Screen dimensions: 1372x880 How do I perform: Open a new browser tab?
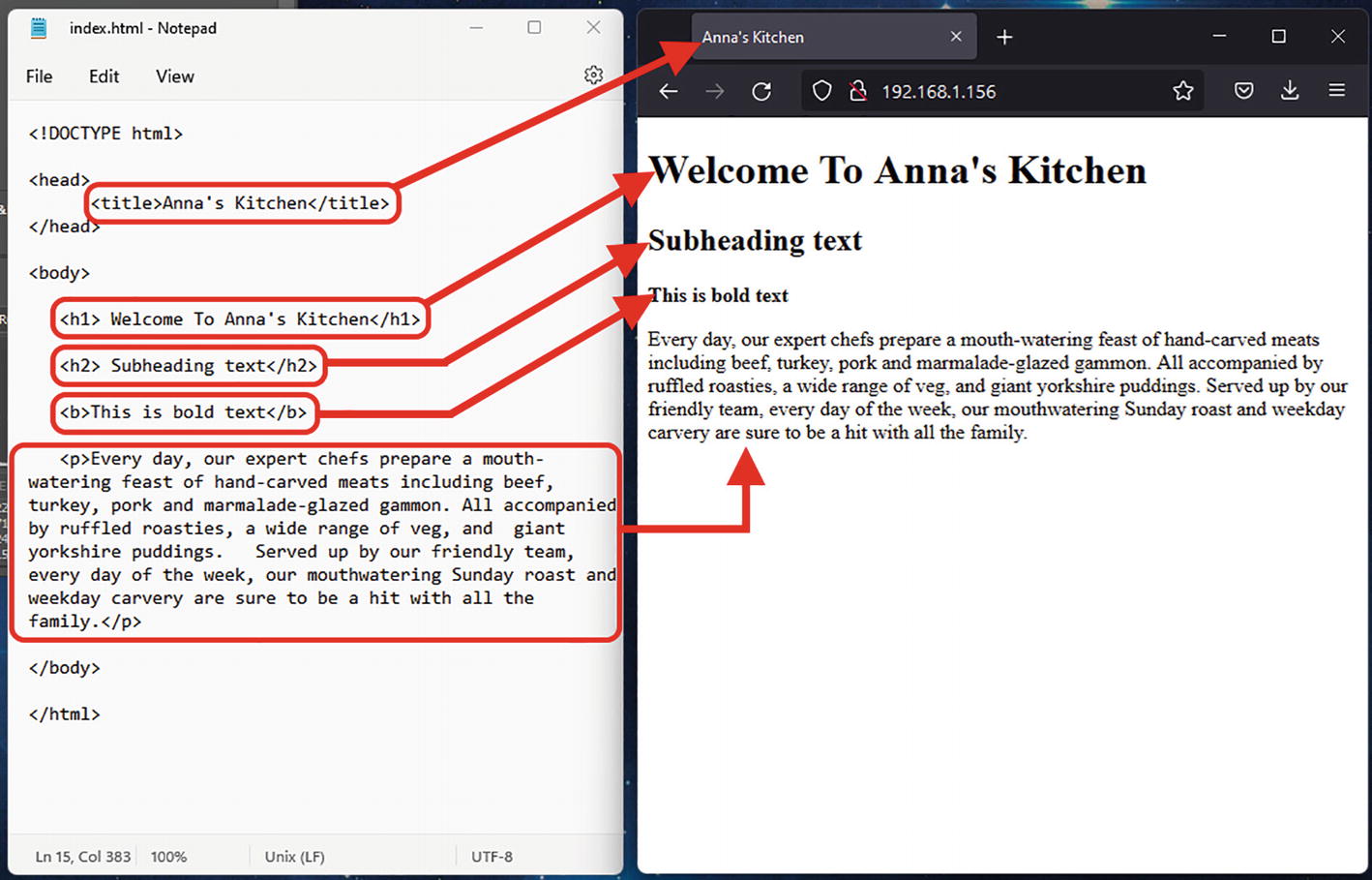click(x=1004, y=37)
